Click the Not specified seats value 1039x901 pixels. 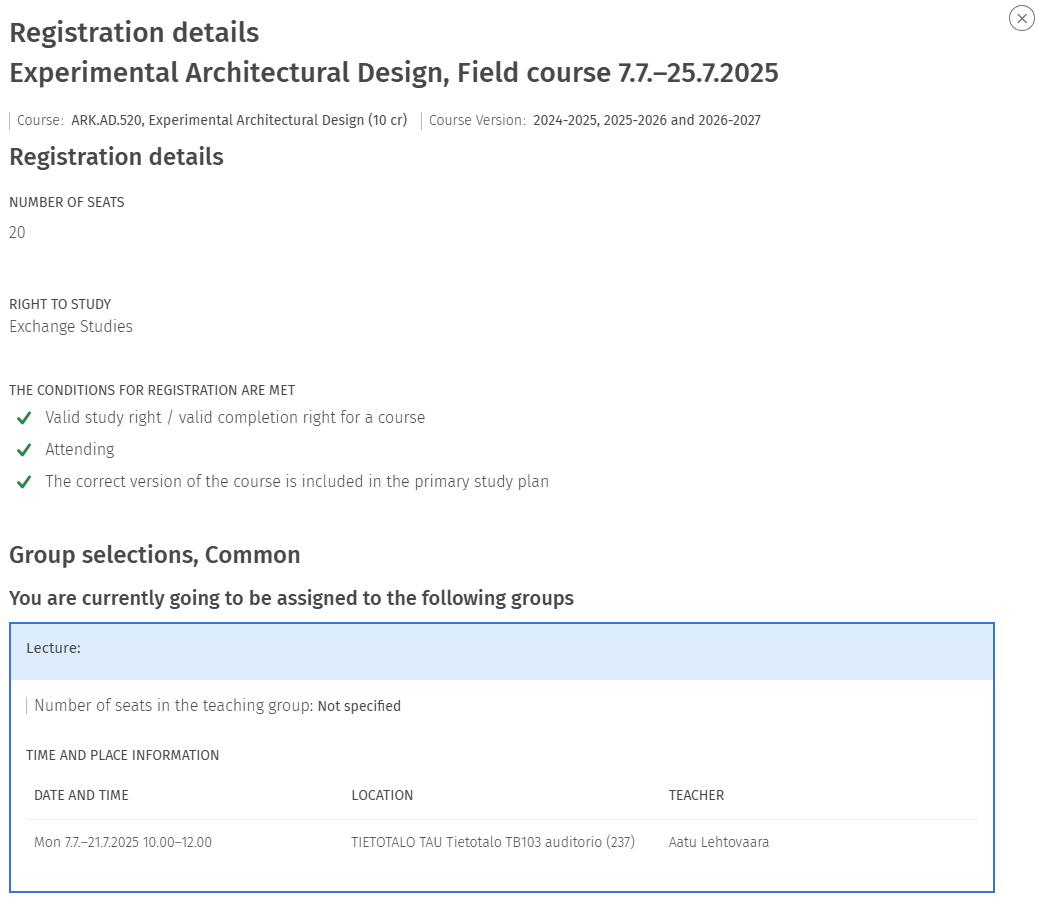pos(359,706)
